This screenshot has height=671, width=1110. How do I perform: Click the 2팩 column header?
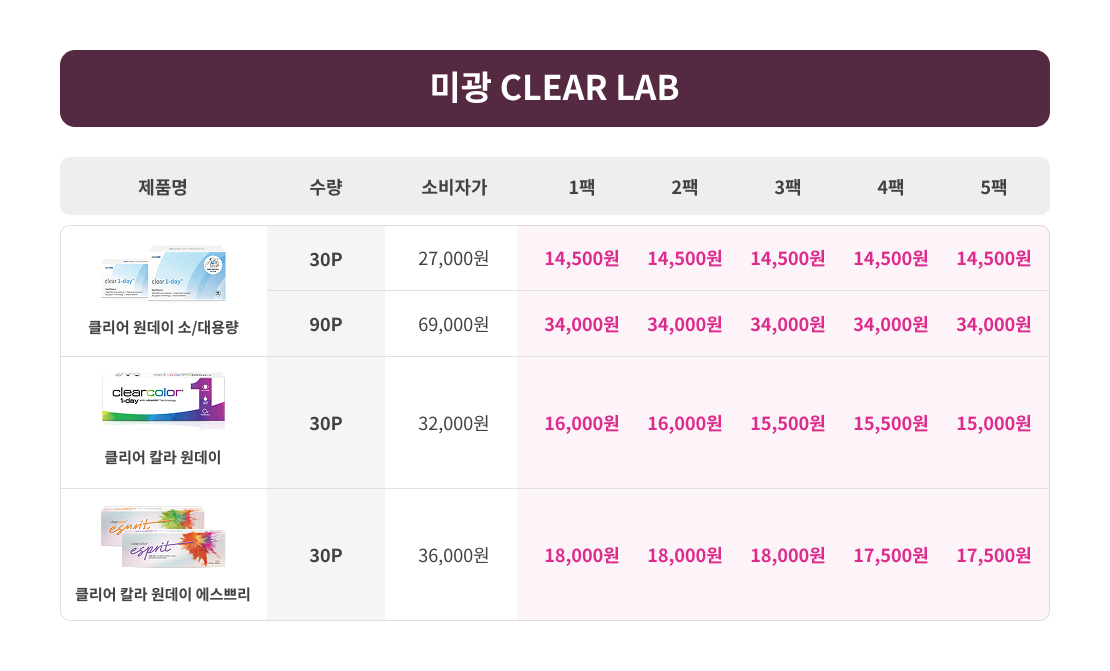coord(685,186)
